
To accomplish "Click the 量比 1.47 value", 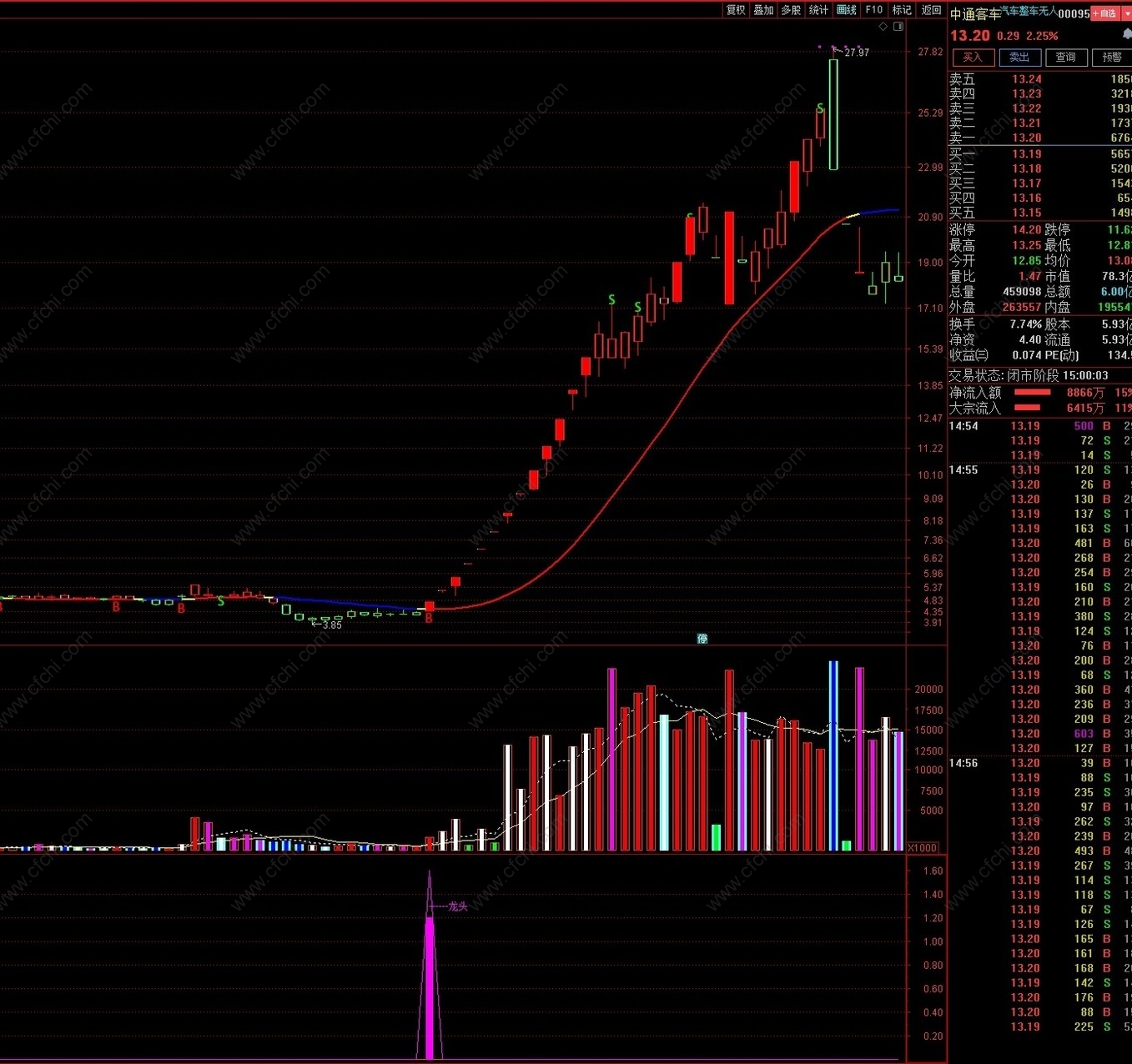I will [x=1029, y=276].
